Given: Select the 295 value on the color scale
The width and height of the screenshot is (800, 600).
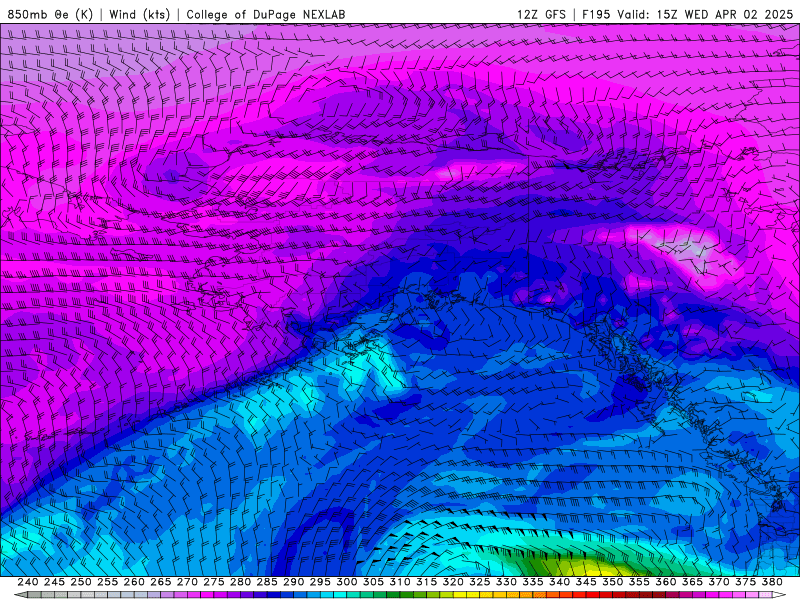Looking at the screenshot, I should 320,582.
